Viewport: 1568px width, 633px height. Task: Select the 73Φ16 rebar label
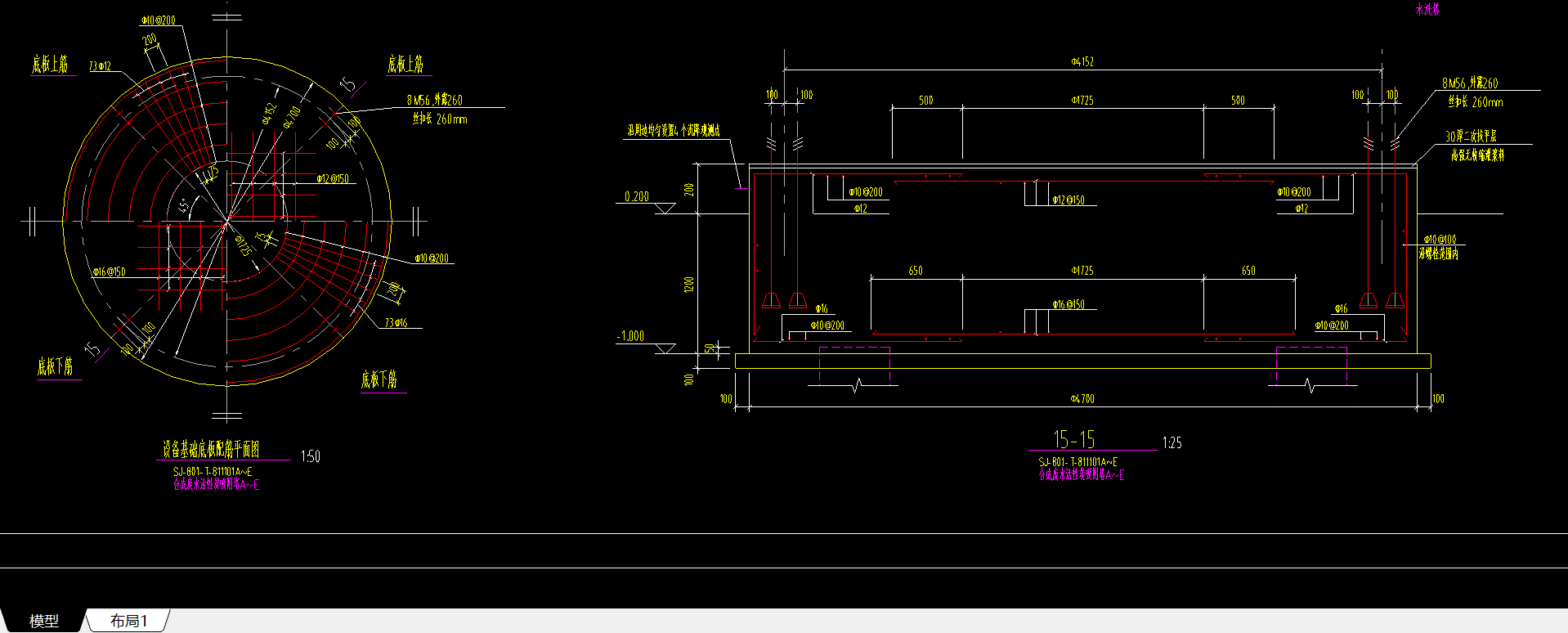pos(396,322)
